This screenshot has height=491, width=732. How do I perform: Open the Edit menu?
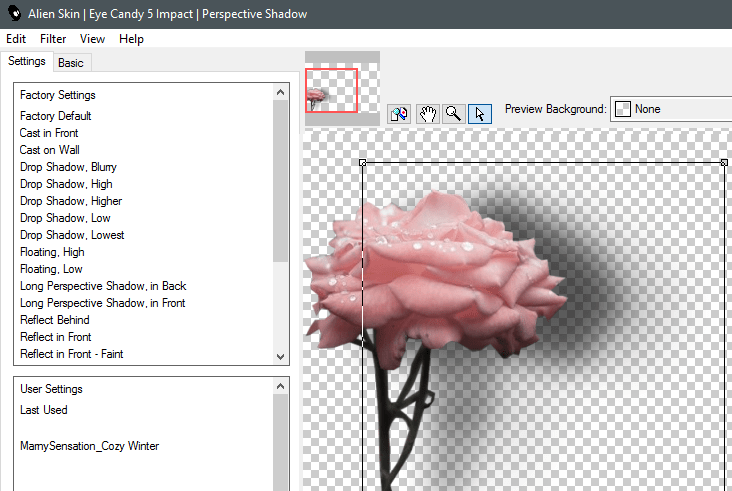(x=16, y=39)
